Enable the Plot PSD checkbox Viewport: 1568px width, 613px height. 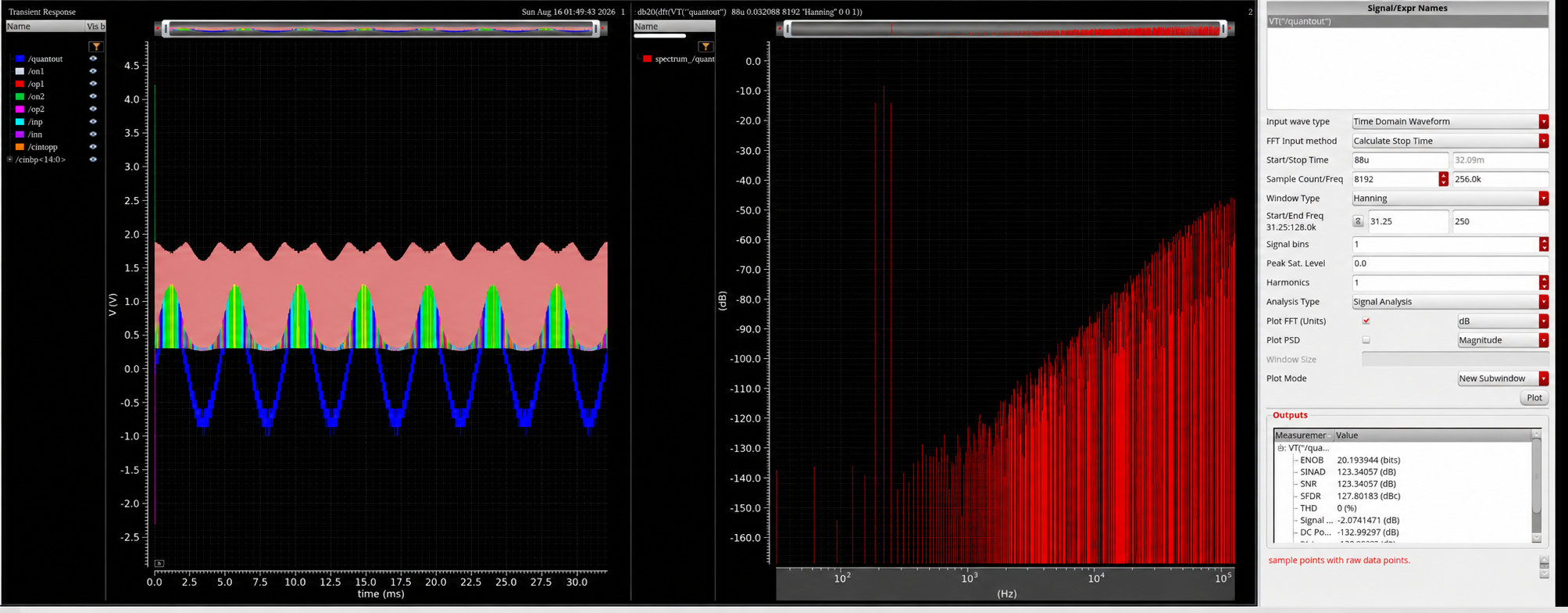click(1366, 340)
